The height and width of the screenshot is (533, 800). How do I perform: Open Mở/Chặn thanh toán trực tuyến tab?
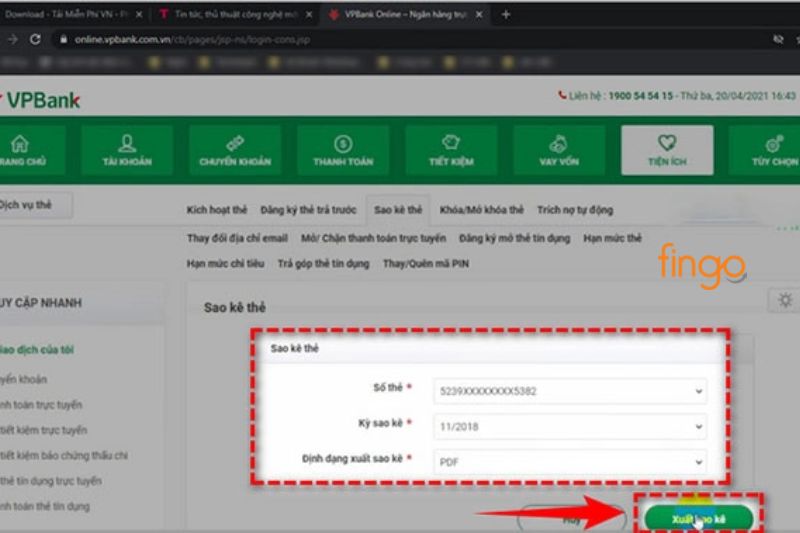tap(373, 238)
